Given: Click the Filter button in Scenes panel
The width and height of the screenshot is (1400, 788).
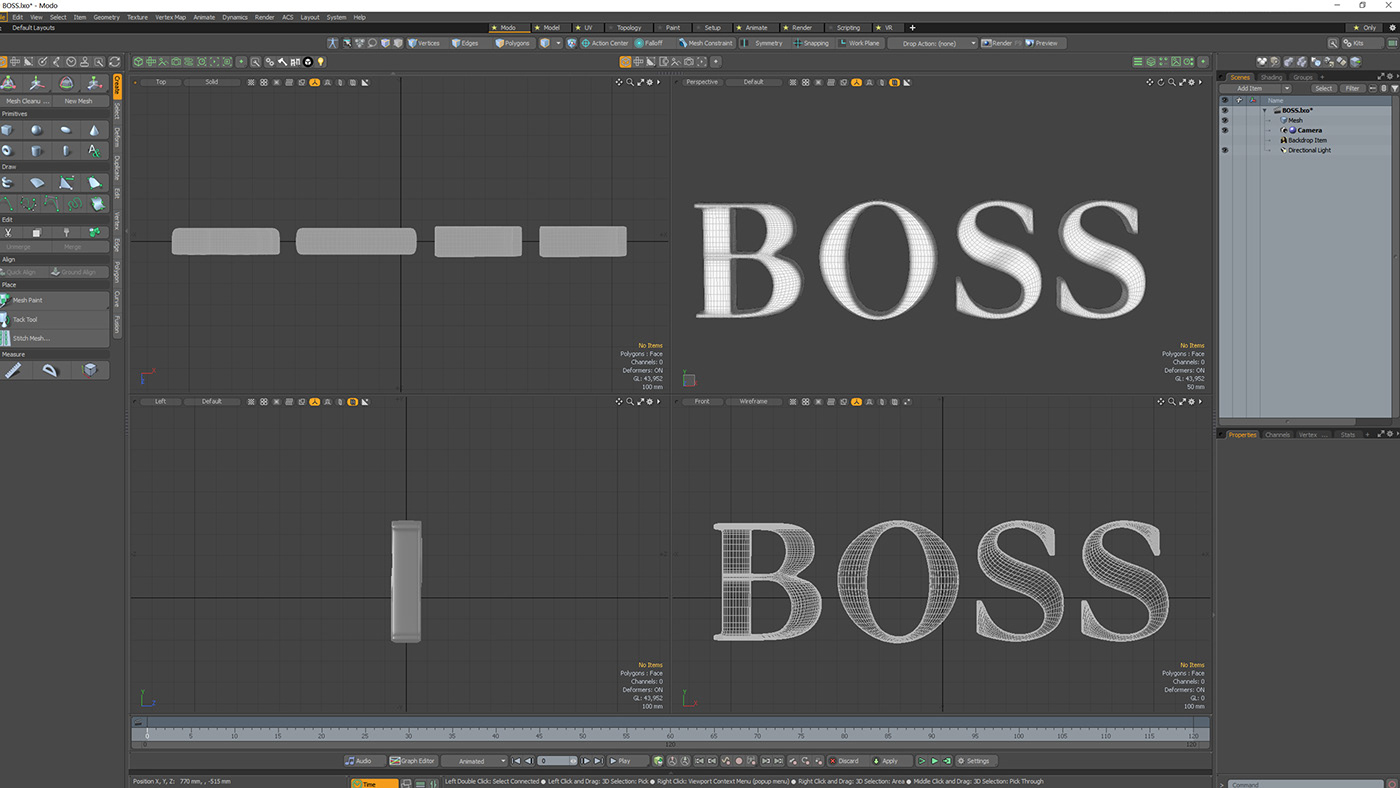Looking at the screenshot, I should pyautogui.click(x=1353, y=88).
